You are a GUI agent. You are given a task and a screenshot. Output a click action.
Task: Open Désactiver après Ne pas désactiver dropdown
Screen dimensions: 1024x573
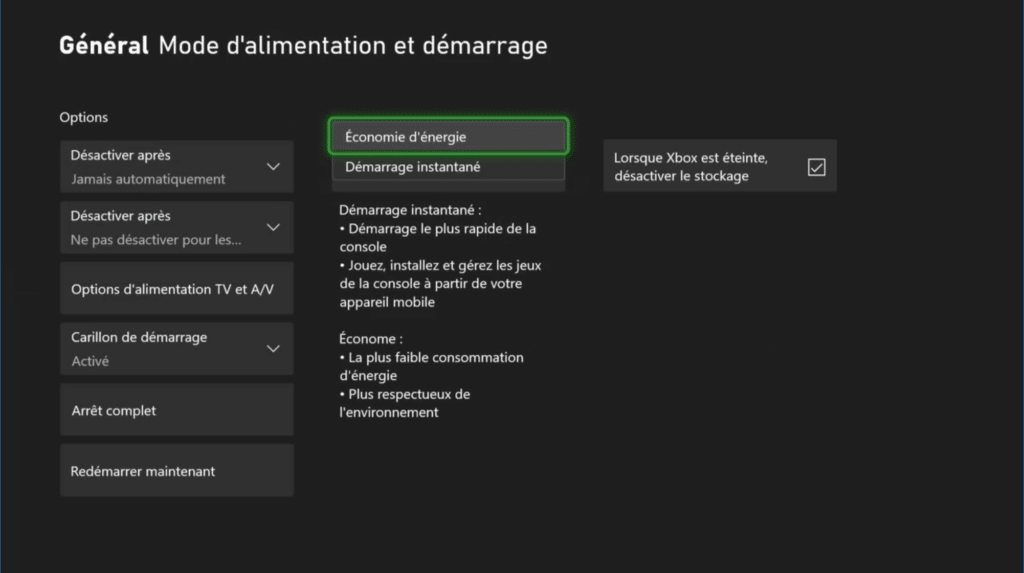pos(176,227)
